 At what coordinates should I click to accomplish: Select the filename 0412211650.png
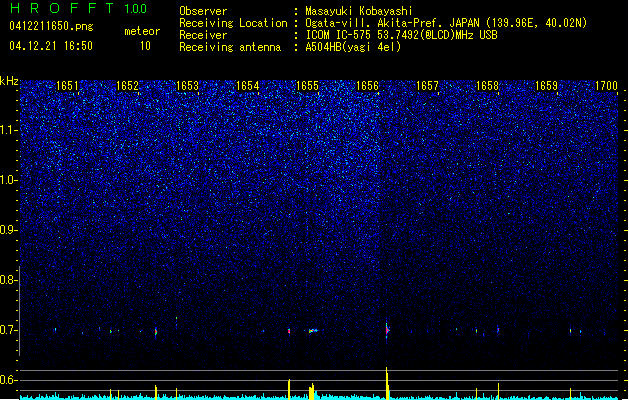click(51, 26)
